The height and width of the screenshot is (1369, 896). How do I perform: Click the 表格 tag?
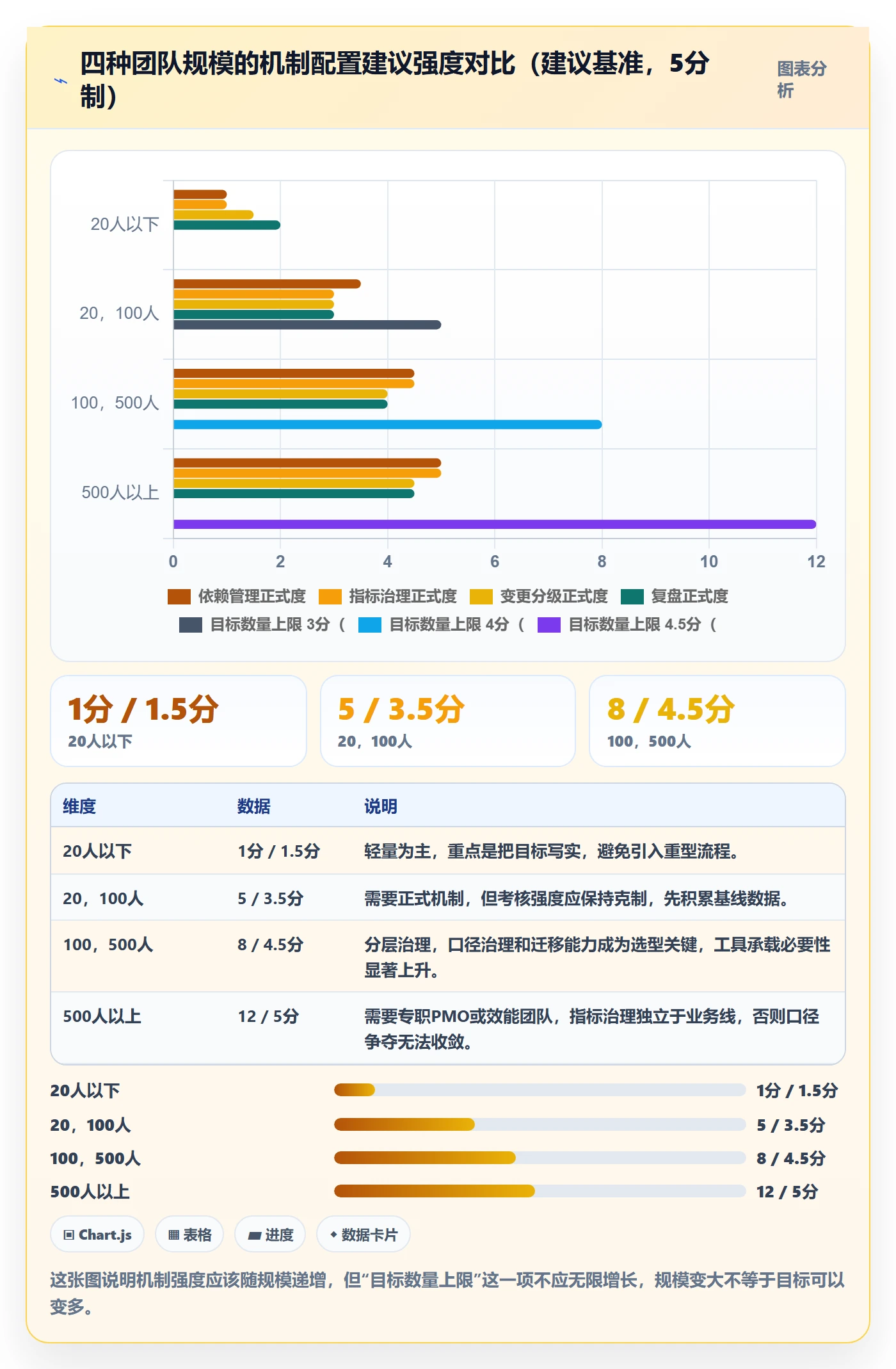point(189,1235)
